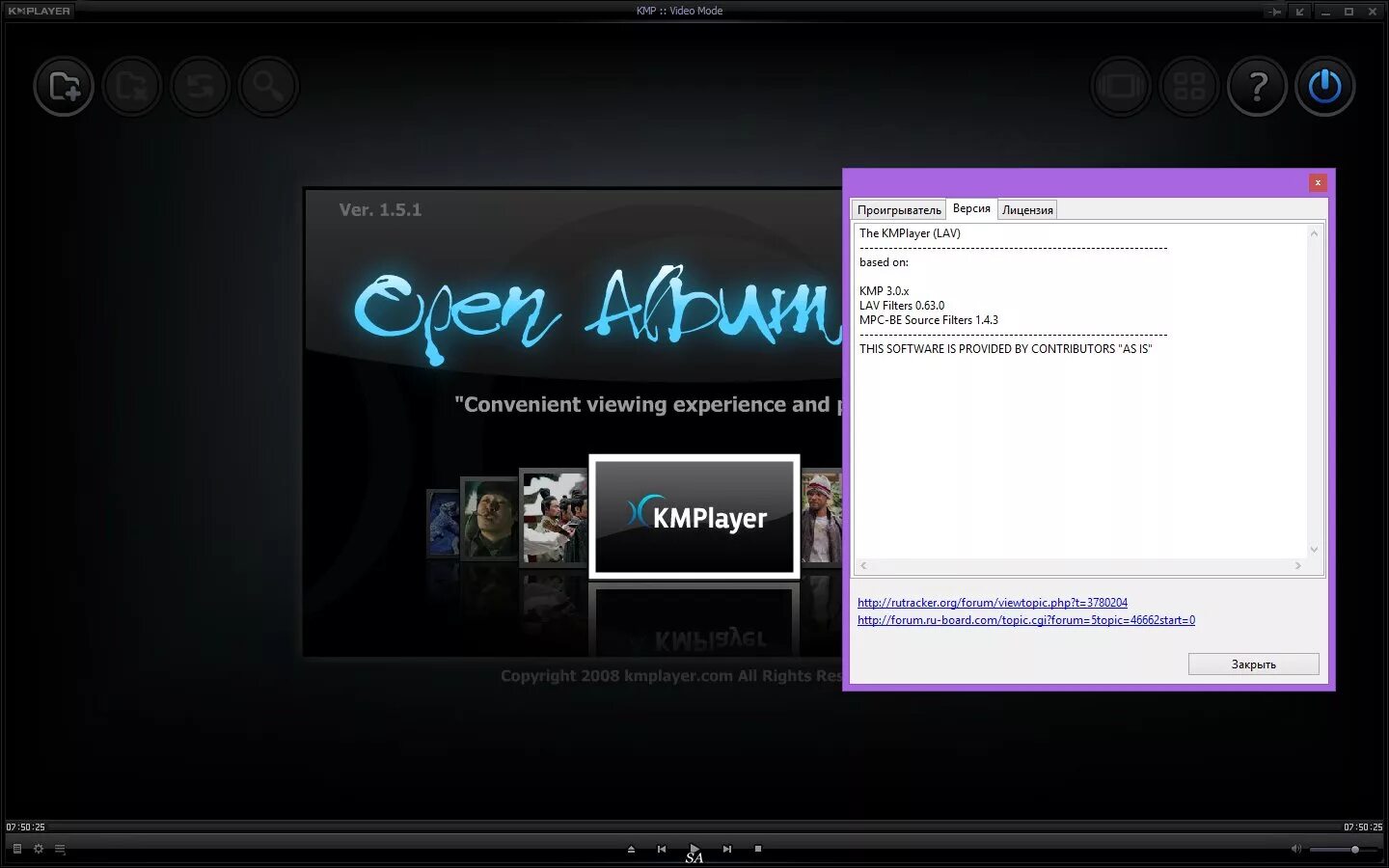
Task: Select the thumbnail of men in robes
Action: pos(553,518)
